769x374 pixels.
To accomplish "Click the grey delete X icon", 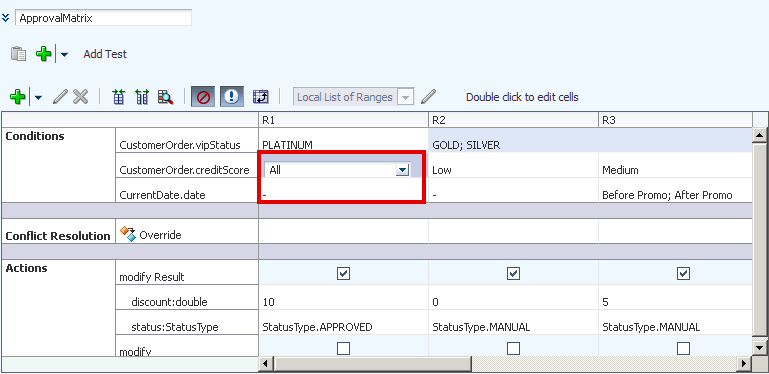I will click(x=80, y=97).
